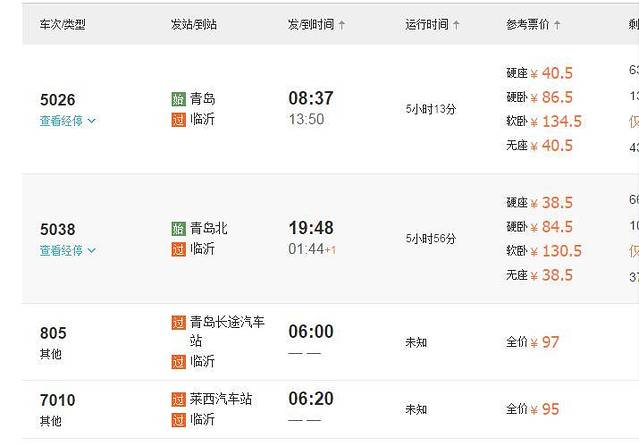
Task: Click the 过 icon under 青岛北
Action: coord(178,250)
